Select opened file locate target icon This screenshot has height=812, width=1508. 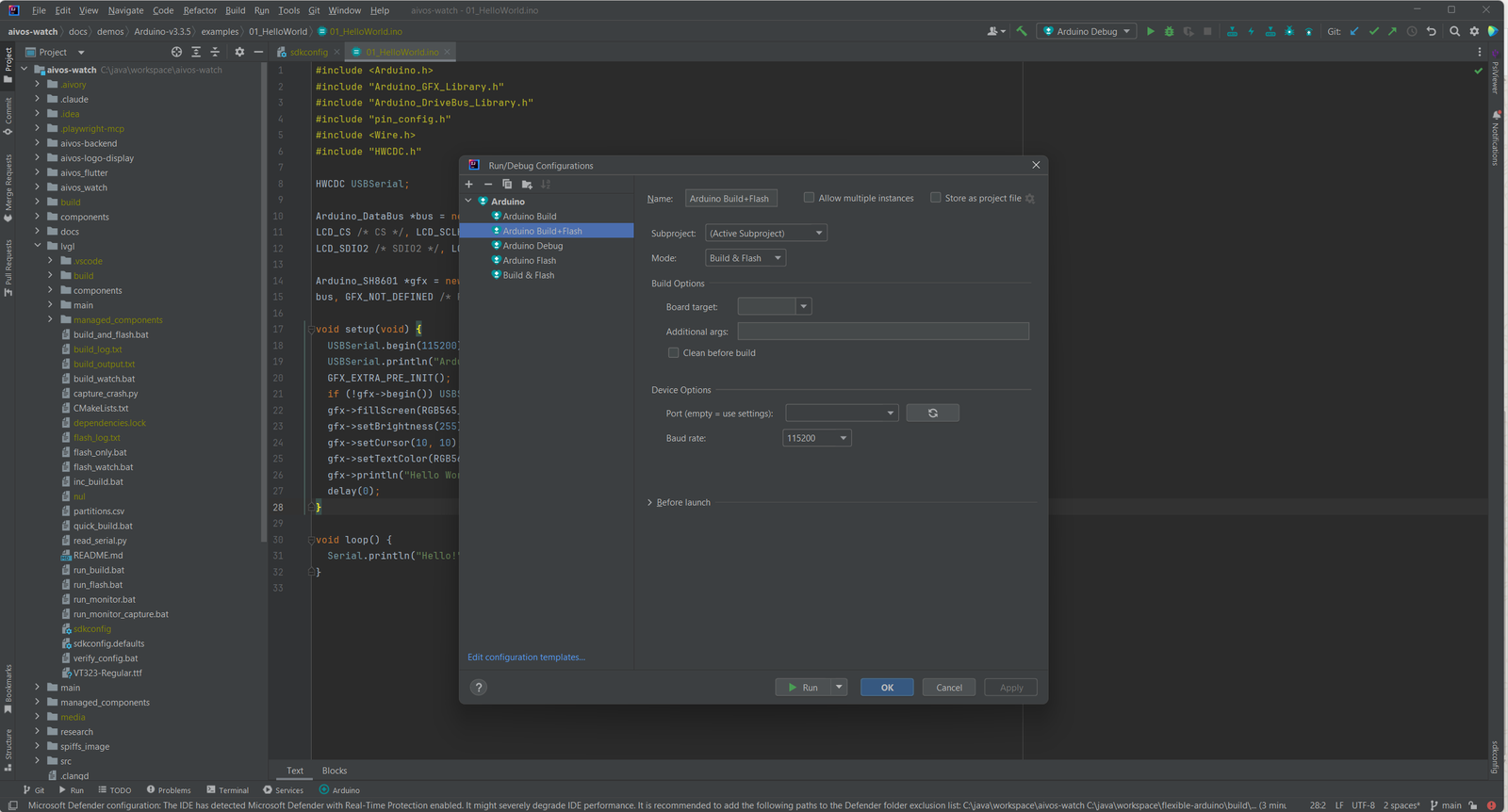point(176,52)
